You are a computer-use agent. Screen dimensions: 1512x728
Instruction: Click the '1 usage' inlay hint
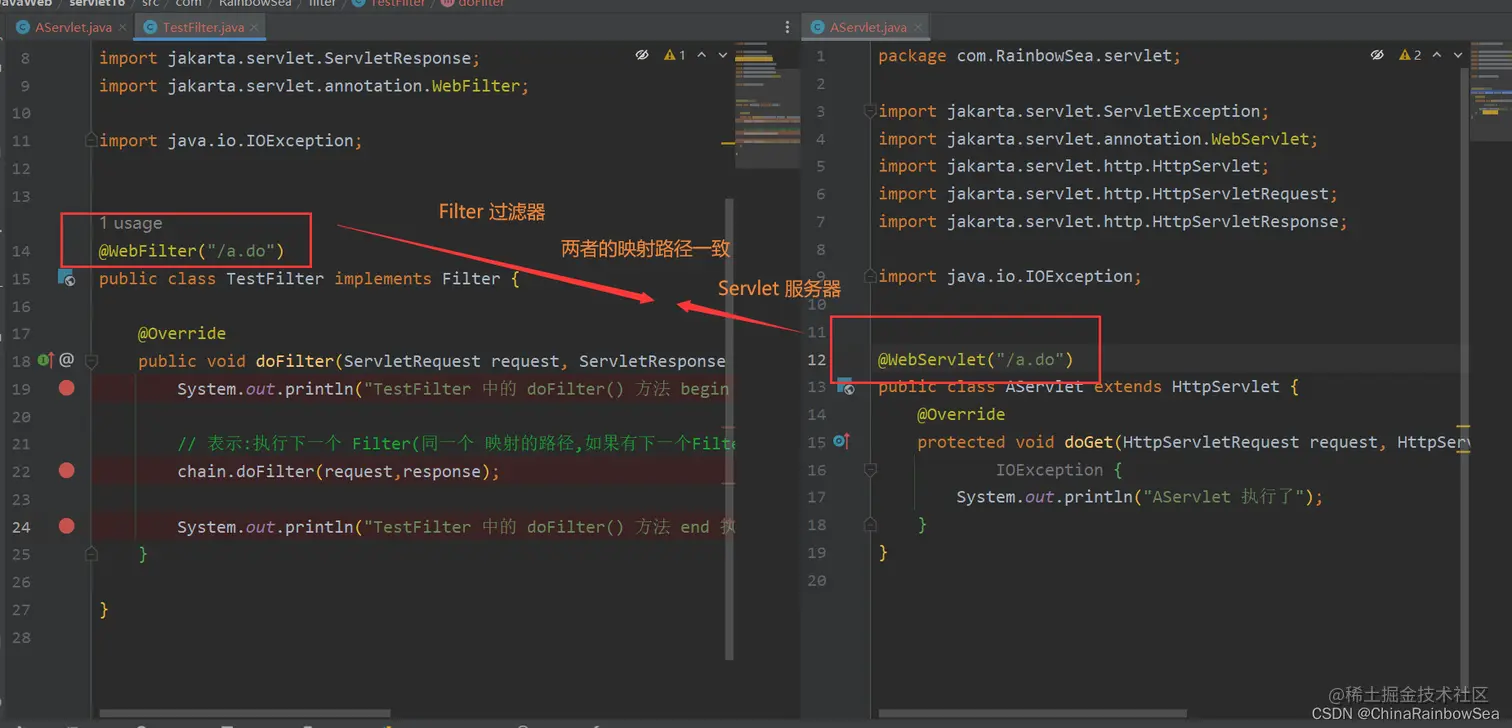[x=130, y=223]
